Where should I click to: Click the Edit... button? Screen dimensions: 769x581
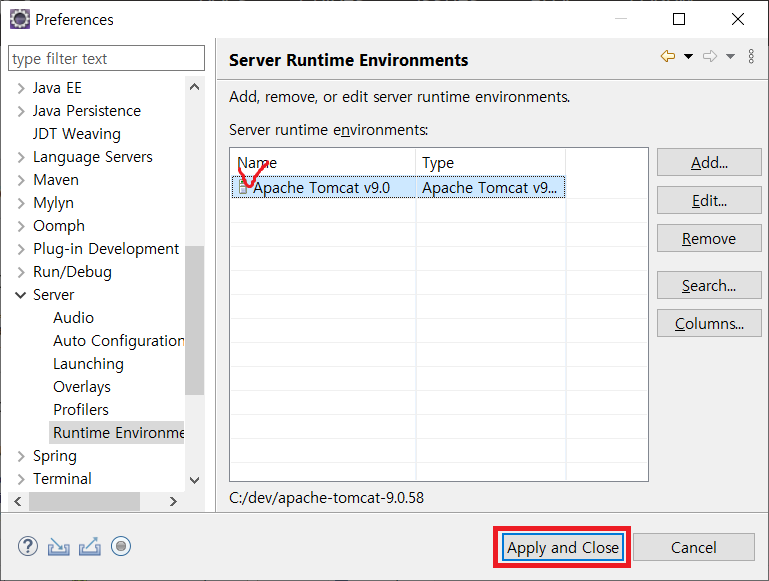tap(709, 201)
